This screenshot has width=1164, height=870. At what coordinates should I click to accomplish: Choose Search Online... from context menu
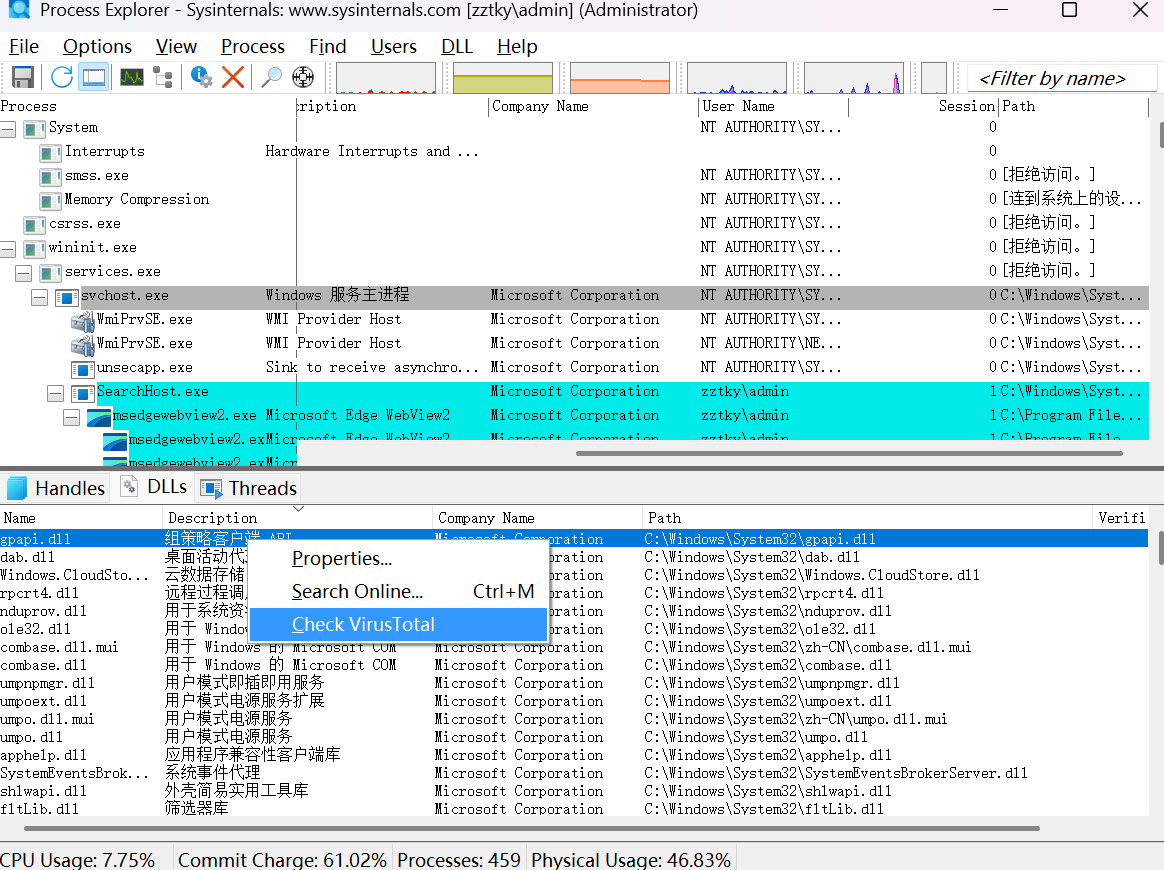pyautogui.click(x=398, y=592)
